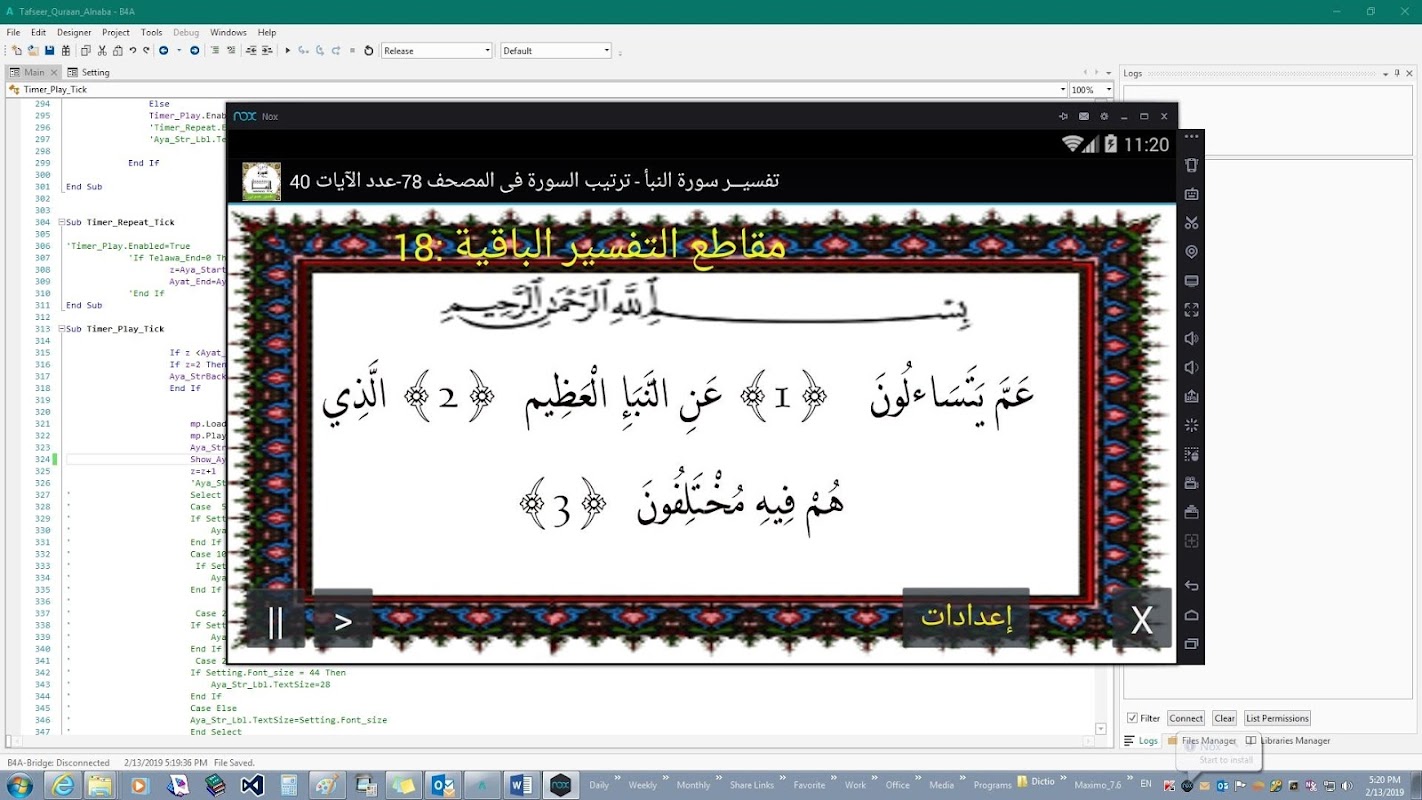Screen dimensions: 1422x800
Task: Collapse the Sub Timer_Repeat_Tick code block
Action: click(61, 222)
